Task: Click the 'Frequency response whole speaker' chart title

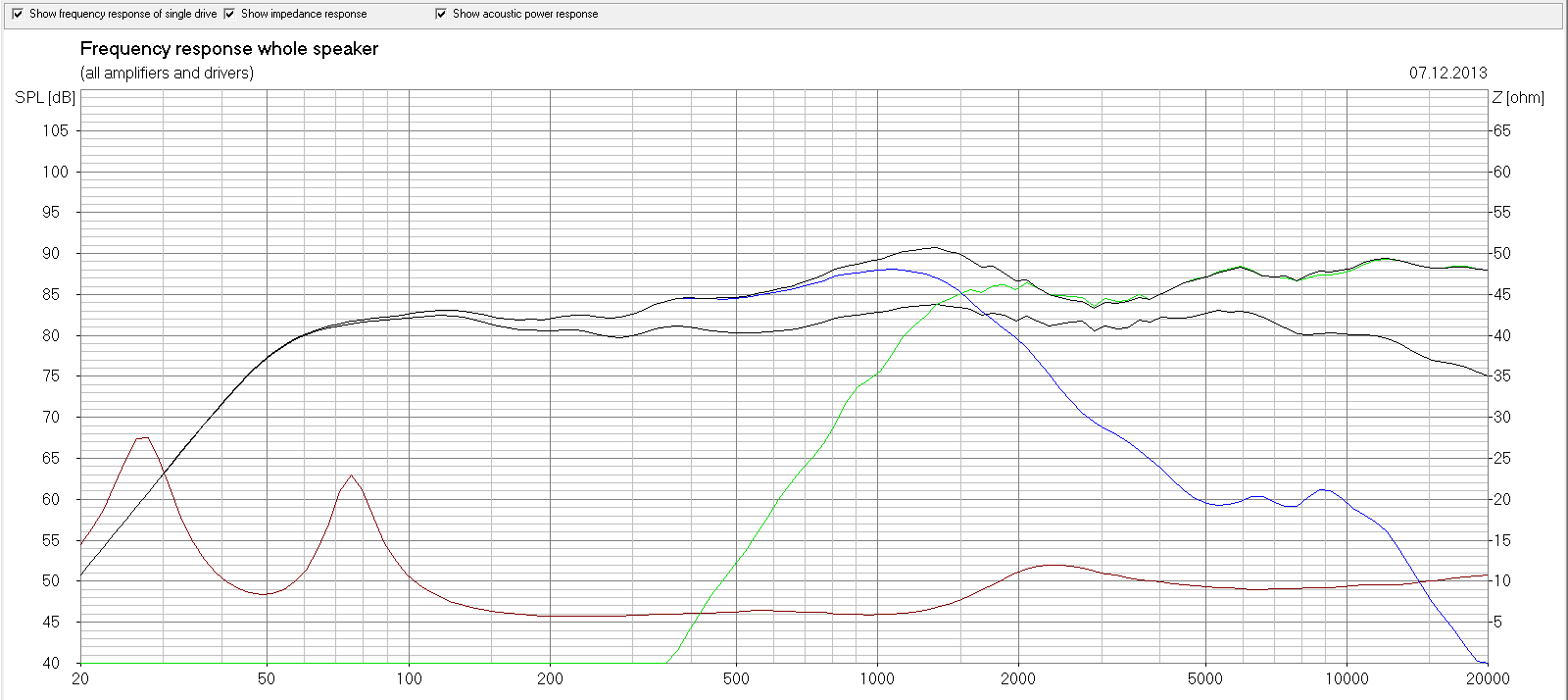Action: point(228,49)
